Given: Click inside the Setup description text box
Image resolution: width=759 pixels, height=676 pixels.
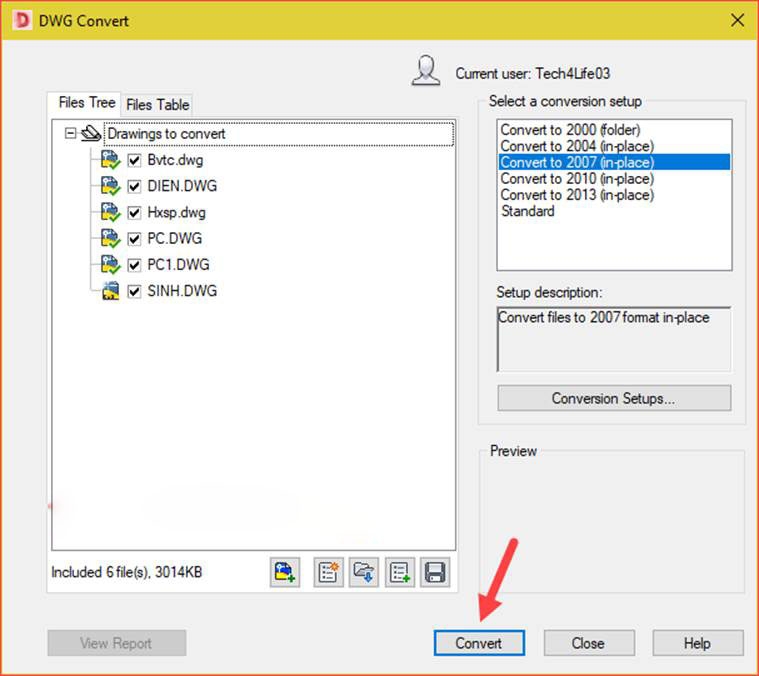Looking at the screenshot, I should 614,339.
